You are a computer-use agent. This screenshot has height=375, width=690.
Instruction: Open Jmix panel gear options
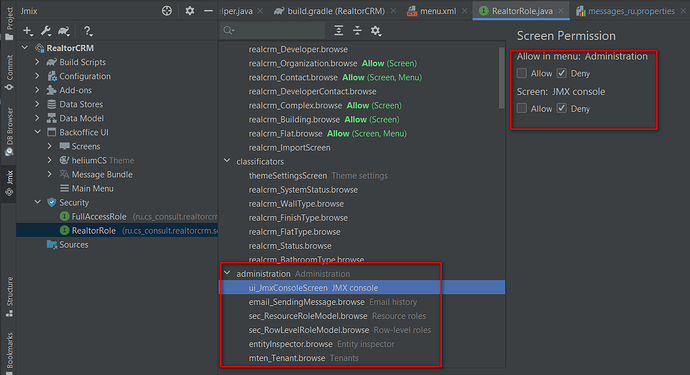point(190,11)
